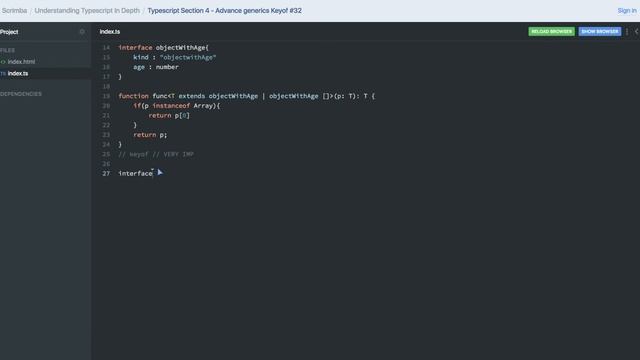640x360 pixels.
Task: Open the Scrimba home breadcrumb link
Action: 14,11
